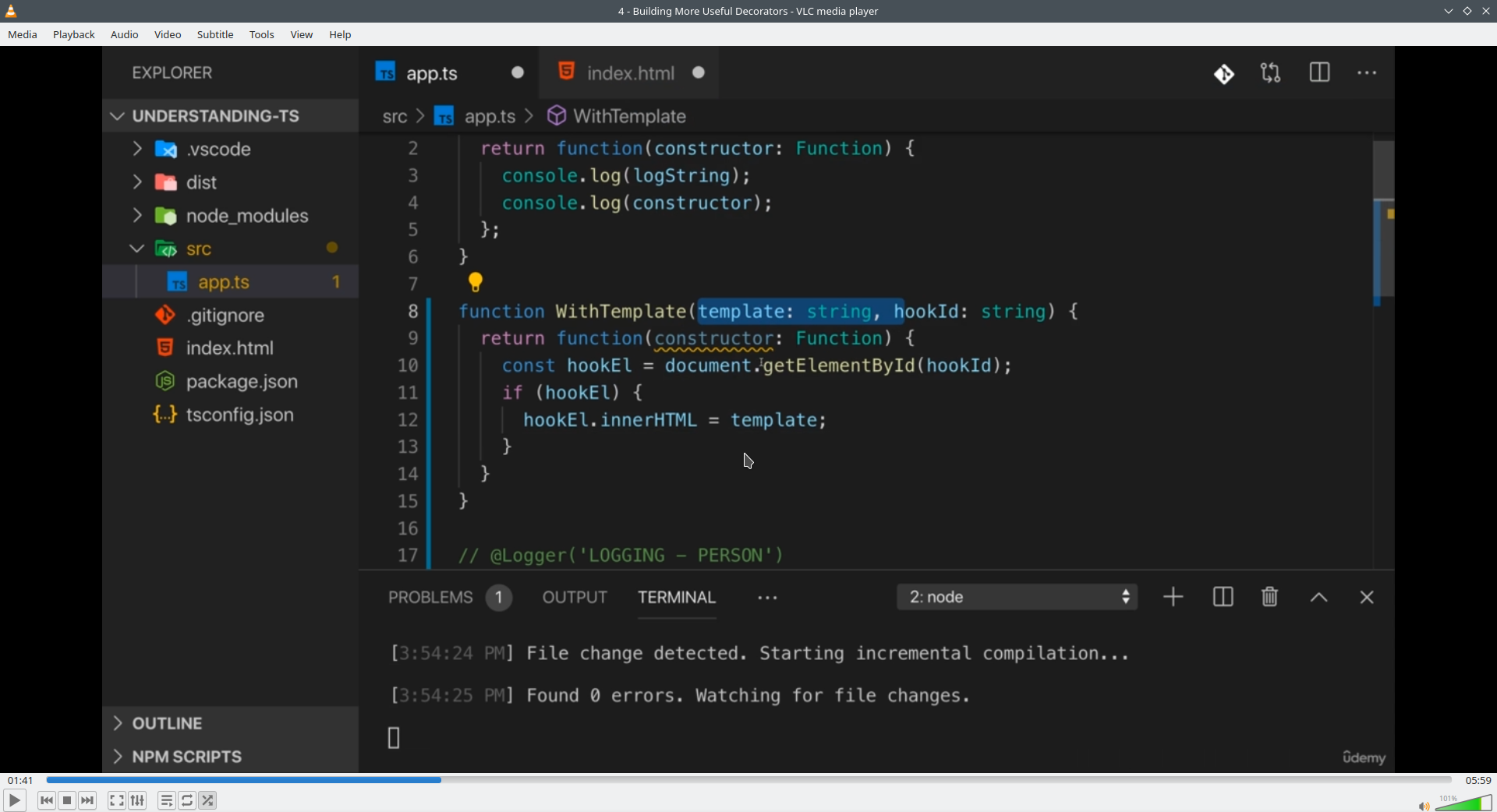Viewport: 1497px width, 812px height.
Task: Expand the NPM SCRIPTS section
Action: click(x=231, y=757)
